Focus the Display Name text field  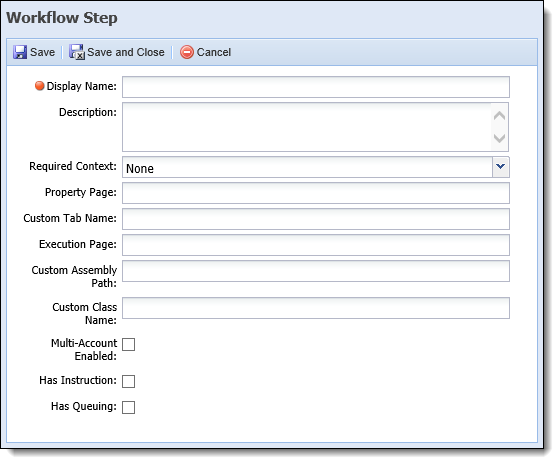pos(316,87)
